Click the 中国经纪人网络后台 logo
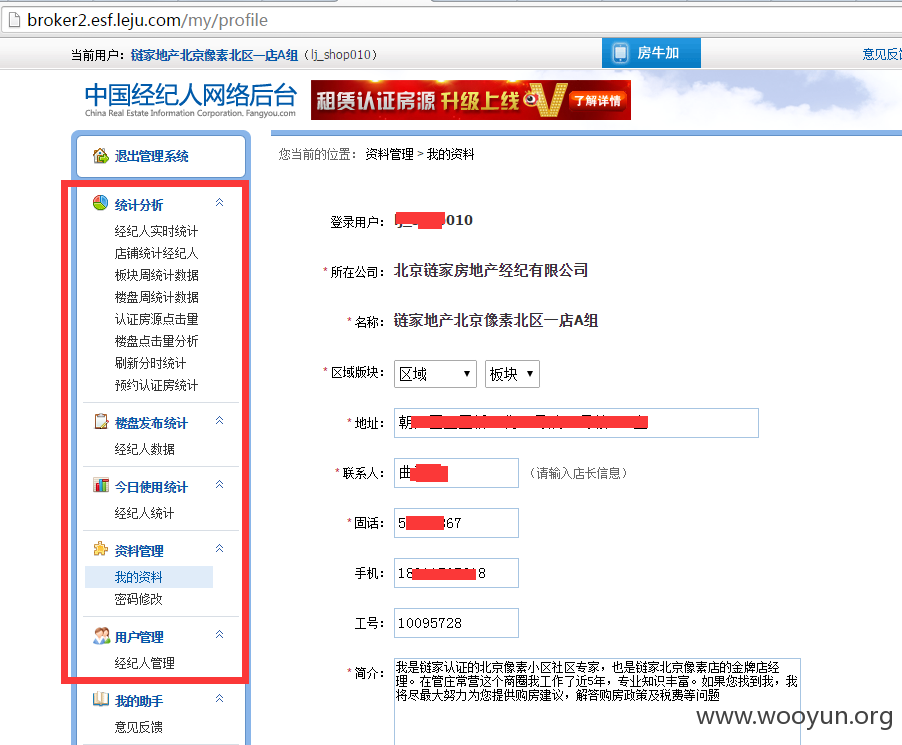This screenshot has height=745, width=902. [190, 100]
